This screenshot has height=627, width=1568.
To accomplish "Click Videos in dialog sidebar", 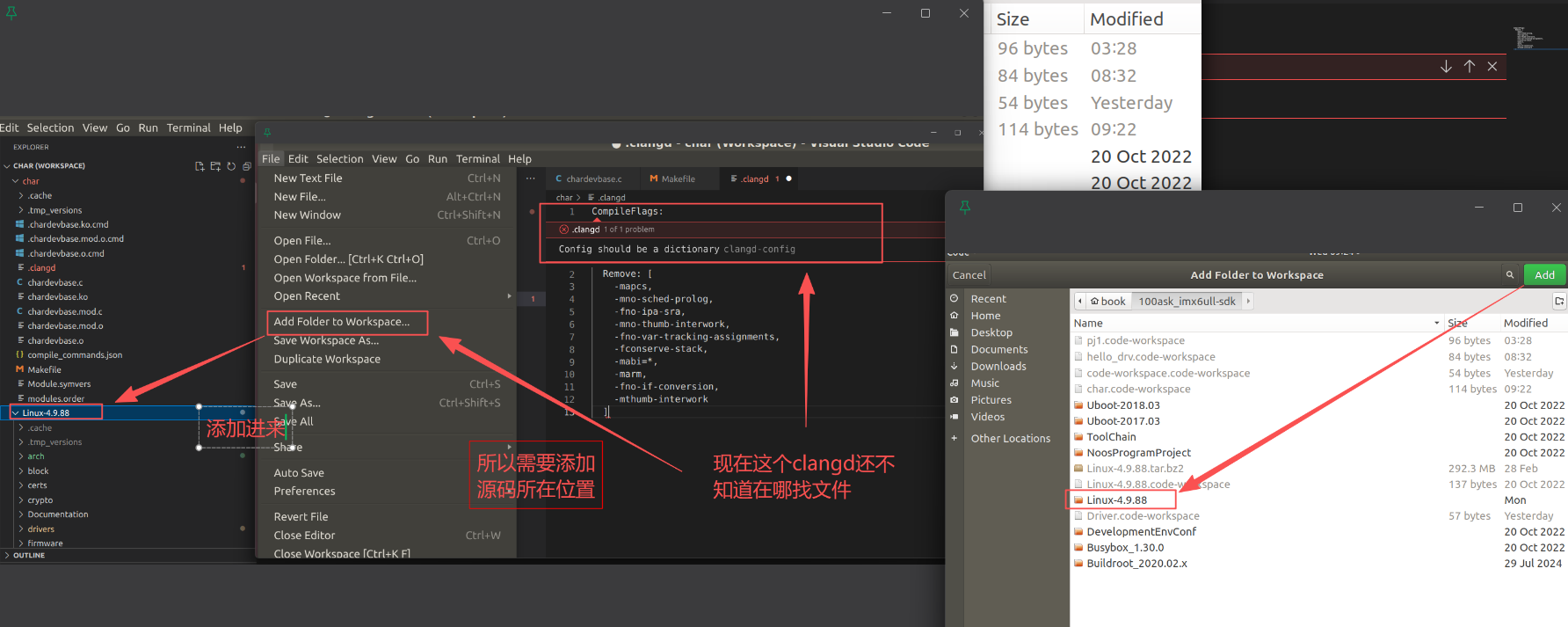I will pyautogui.click(x=988, y=417).
